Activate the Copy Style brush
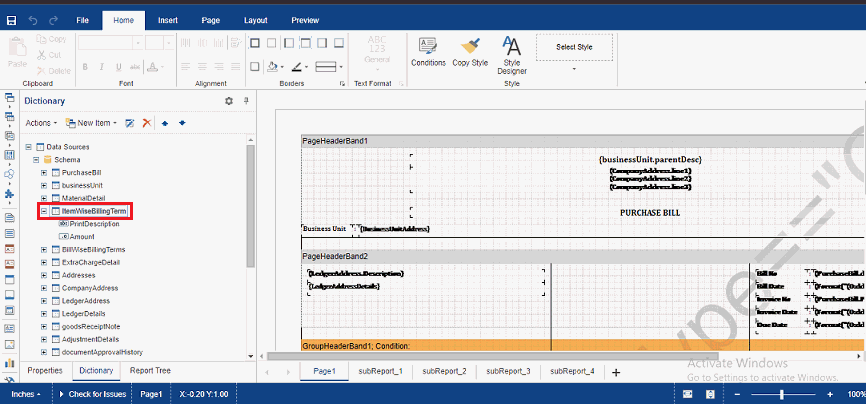The width and height of the screenshot is (866, 404). click(x=470, y=51)
